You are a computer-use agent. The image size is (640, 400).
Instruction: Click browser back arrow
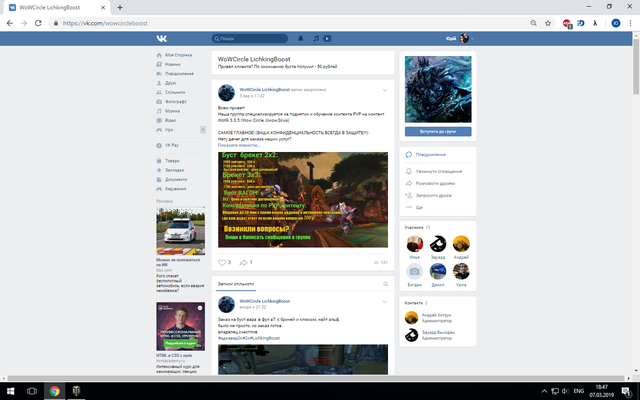(x=10, y=23)
